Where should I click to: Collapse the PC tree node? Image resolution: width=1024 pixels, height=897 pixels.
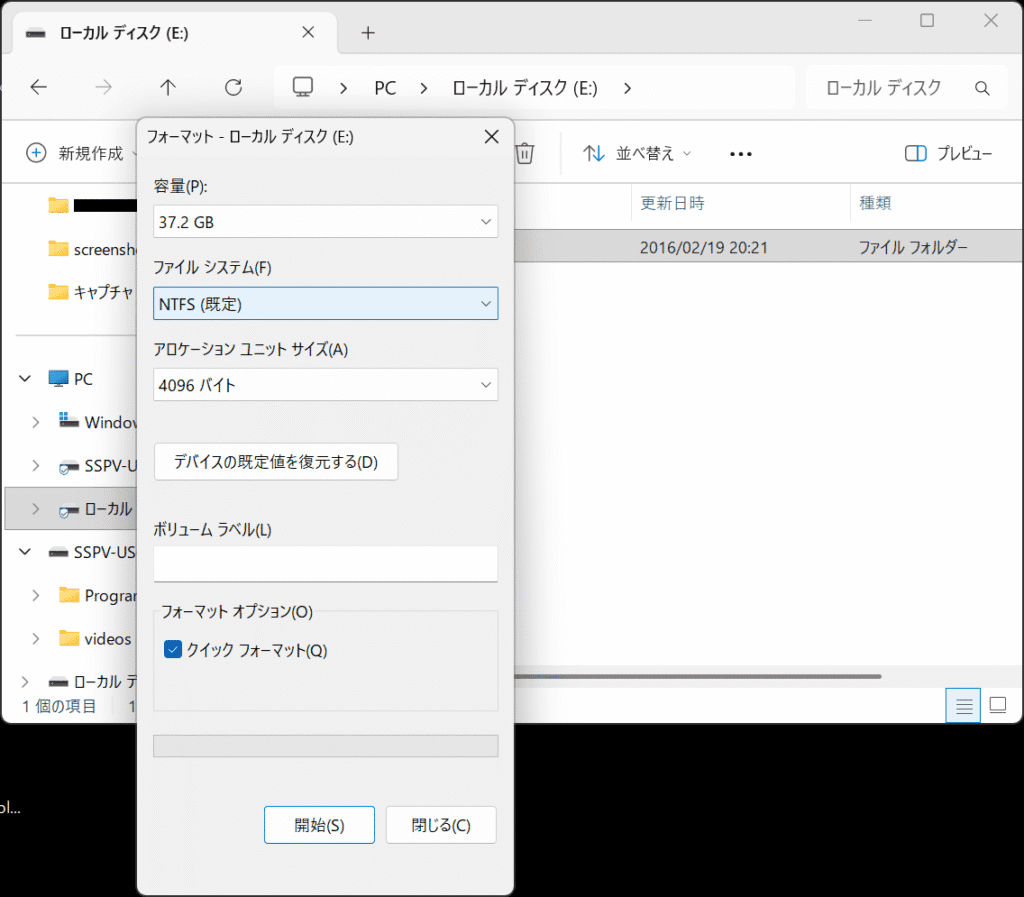coord(25,379)
